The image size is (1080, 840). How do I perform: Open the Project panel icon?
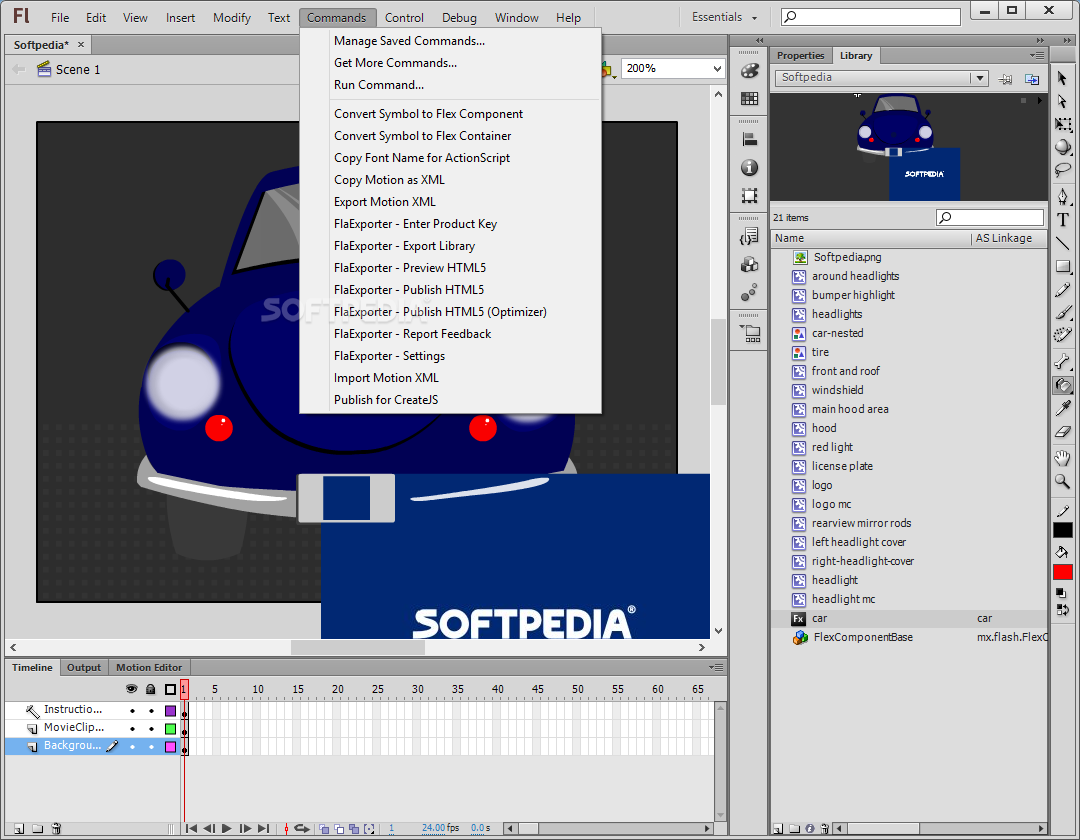pyautogui.click(x=749, y=334)
